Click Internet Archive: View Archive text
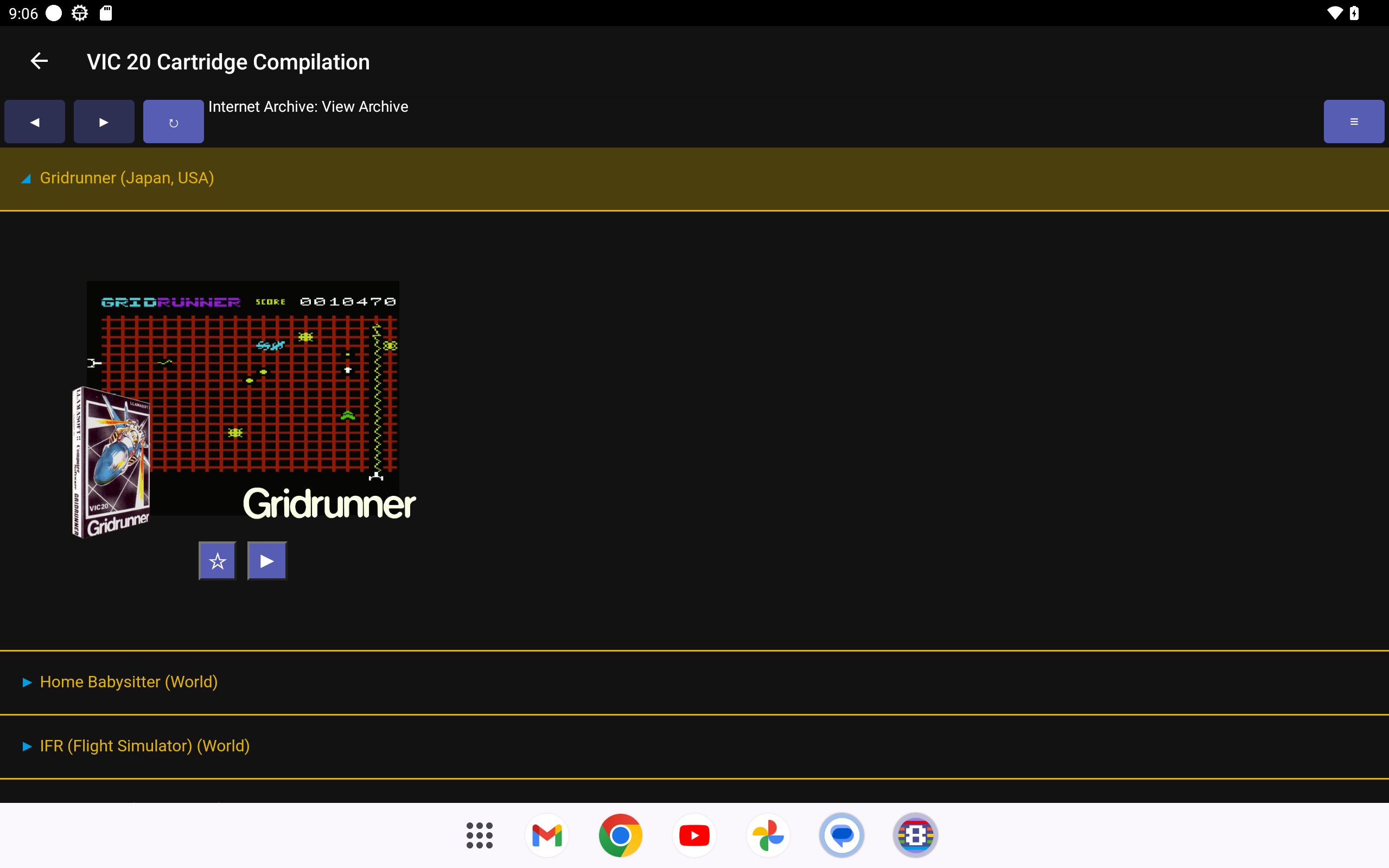Viewport: 1389px width, 868px height. tap(308, 107)
